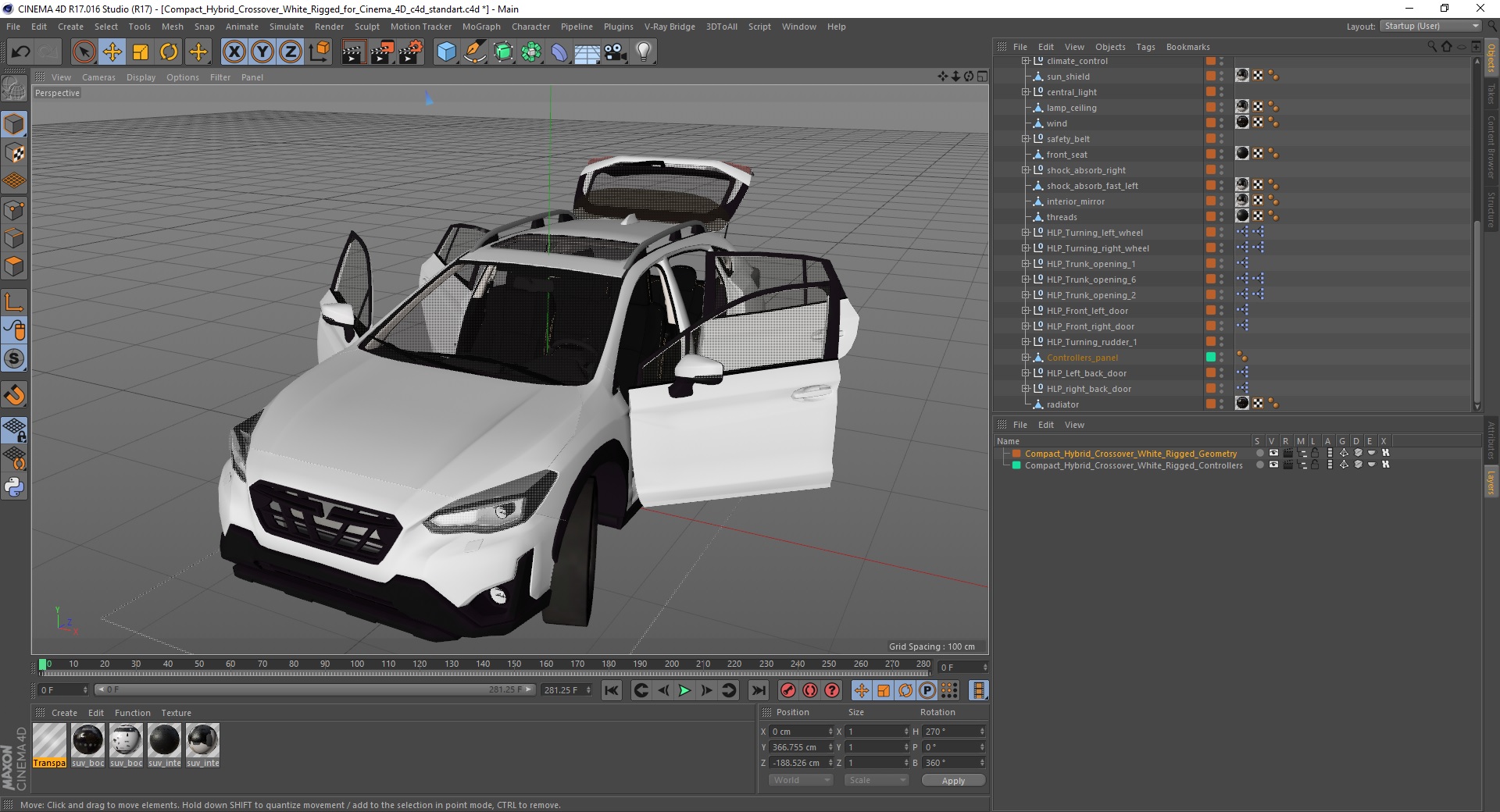This screenshot has height=812, width=1500.
Task: Select Edges mode in left toolbar
Action: 14,237
